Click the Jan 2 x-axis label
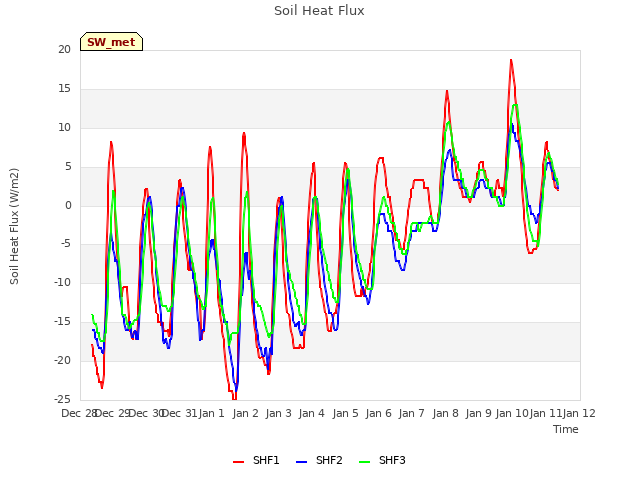 coord(245,413)
